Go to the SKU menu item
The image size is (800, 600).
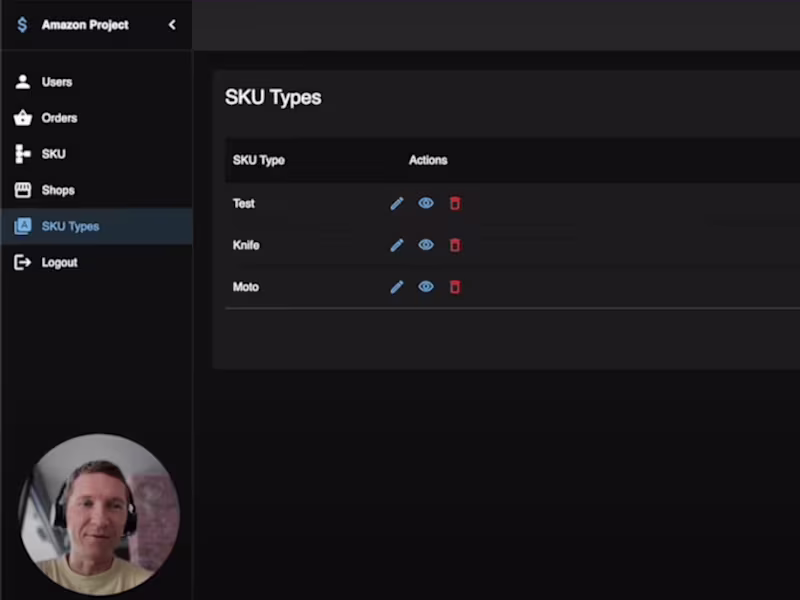(96, 154)
